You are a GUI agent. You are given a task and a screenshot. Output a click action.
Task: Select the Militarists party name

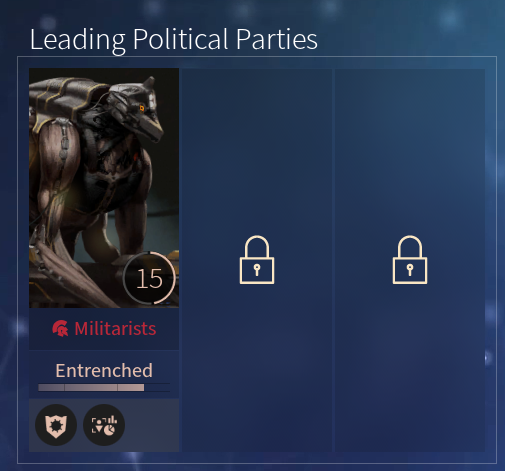pyautogui.click(x=115, y=329)
